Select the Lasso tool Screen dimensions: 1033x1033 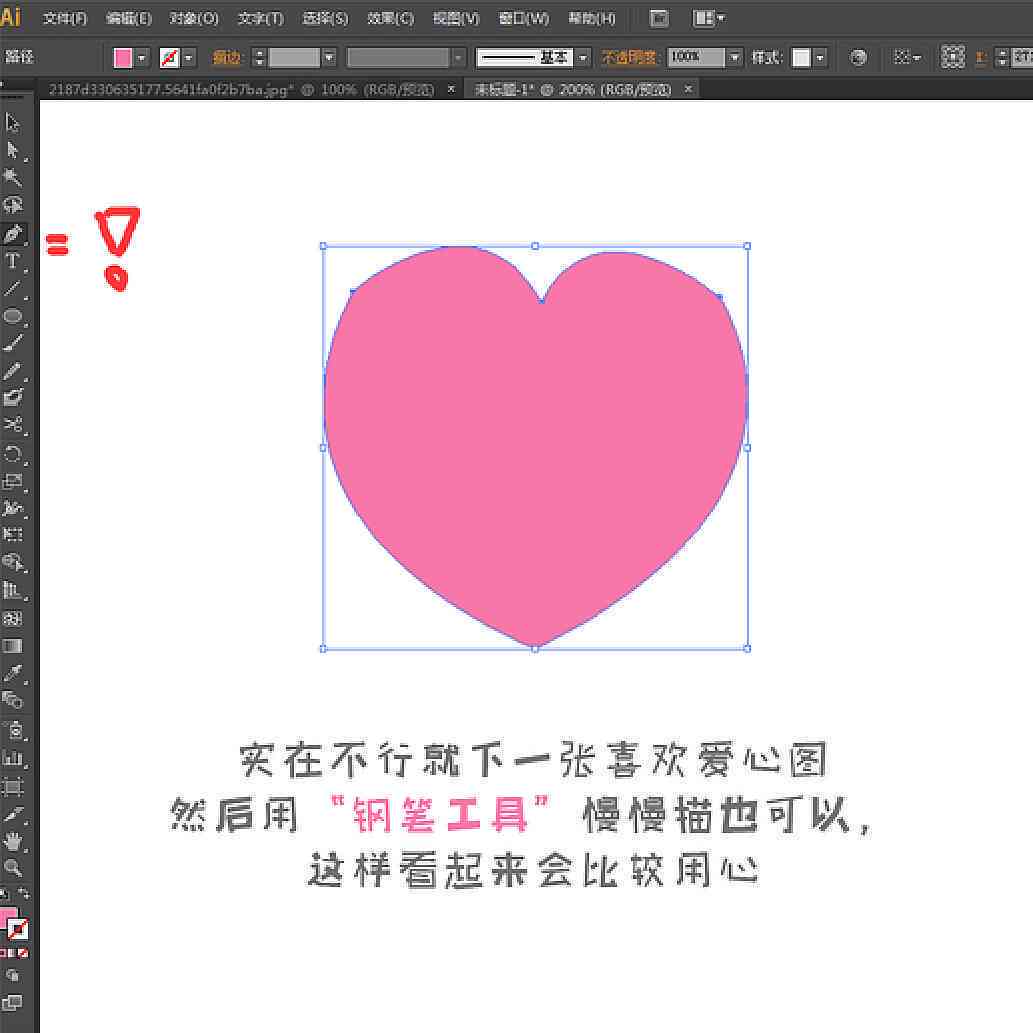pos(13,205)
